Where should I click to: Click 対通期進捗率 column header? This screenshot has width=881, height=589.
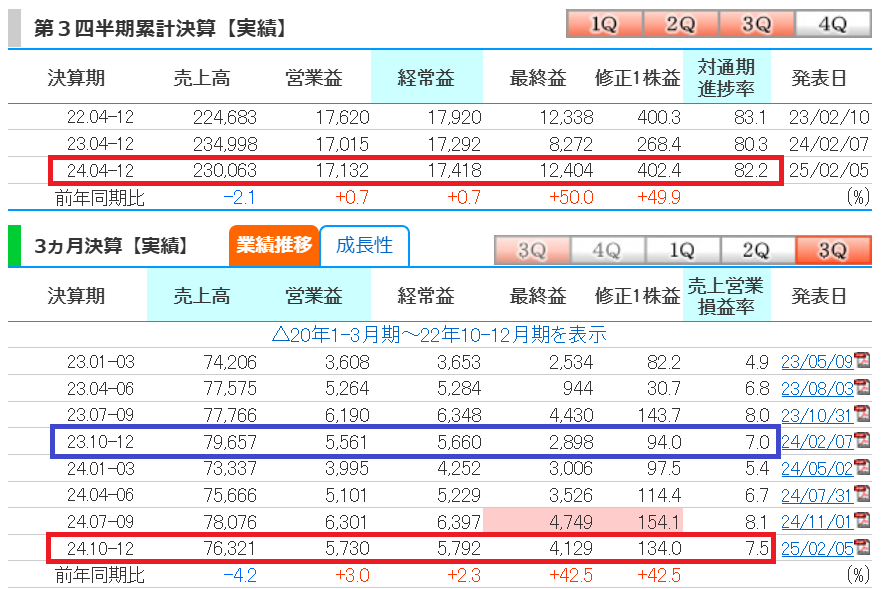[x=726, y=78]
